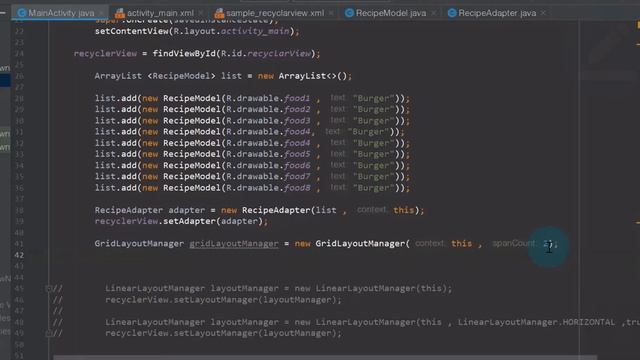Switch to the RecipeModel.java tab
This screenshot has width=640, height=360.
click(391, 13)
